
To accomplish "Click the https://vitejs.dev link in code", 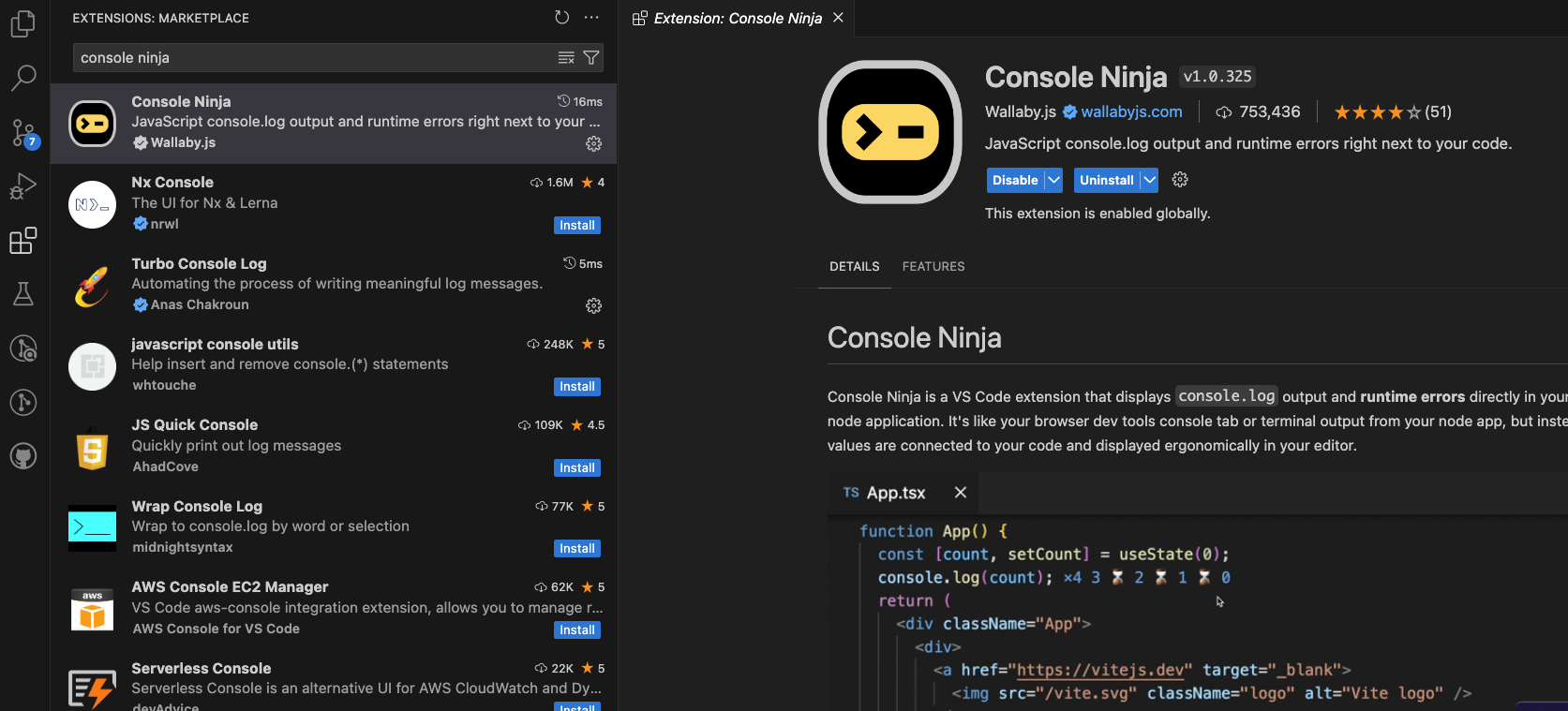I will pyautogui.click(x=1100, y=670).
